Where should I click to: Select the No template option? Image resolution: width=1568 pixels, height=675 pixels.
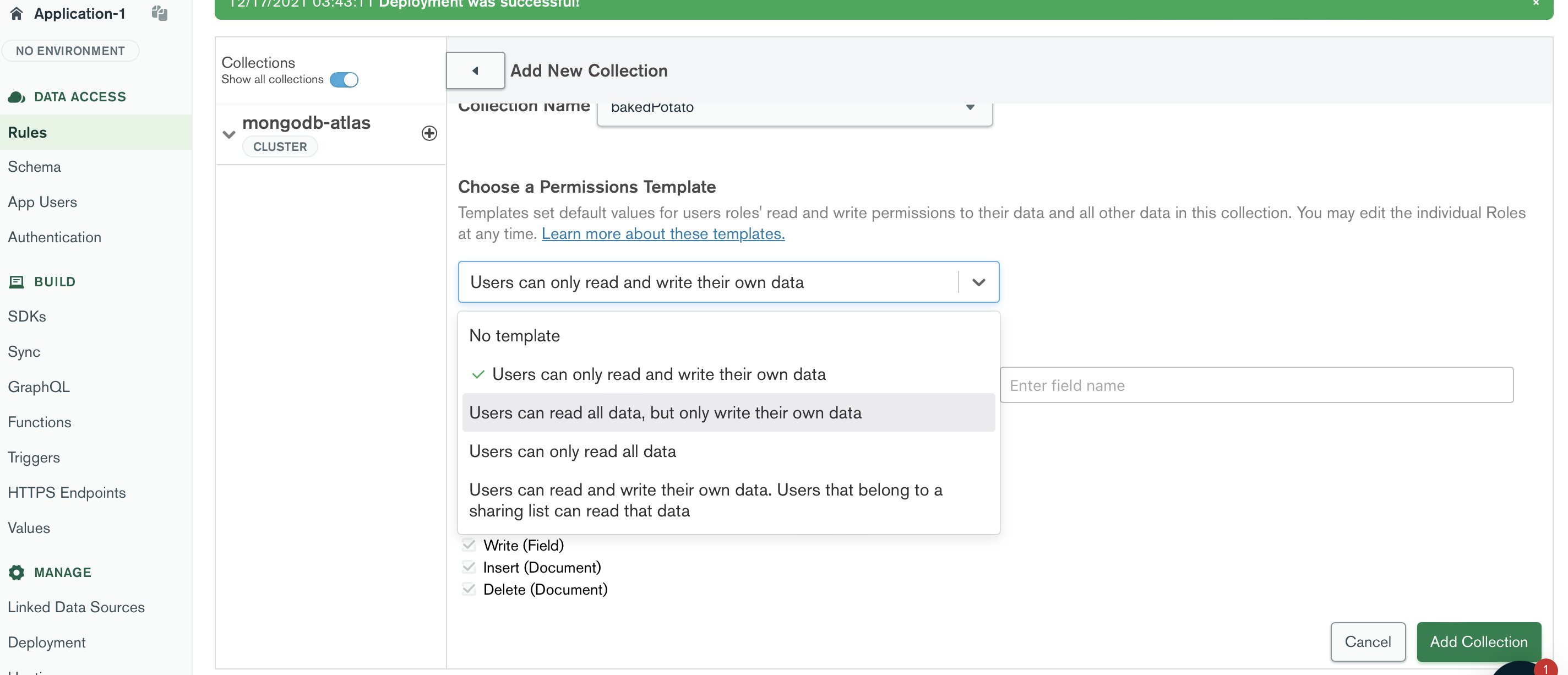tap(514, 335)
